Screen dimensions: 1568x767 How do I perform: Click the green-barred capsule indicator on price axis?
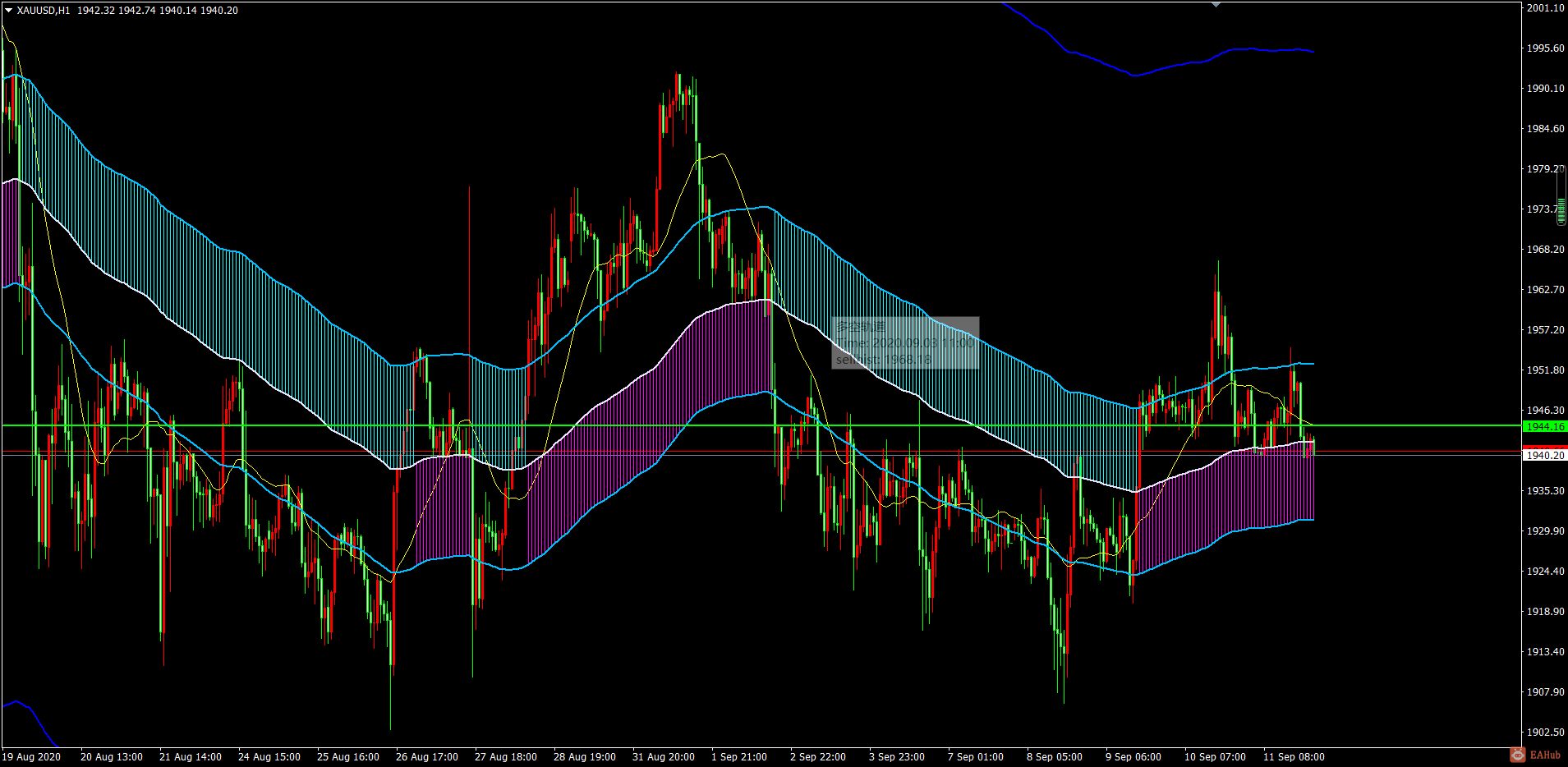click(x=1561, y=195)
